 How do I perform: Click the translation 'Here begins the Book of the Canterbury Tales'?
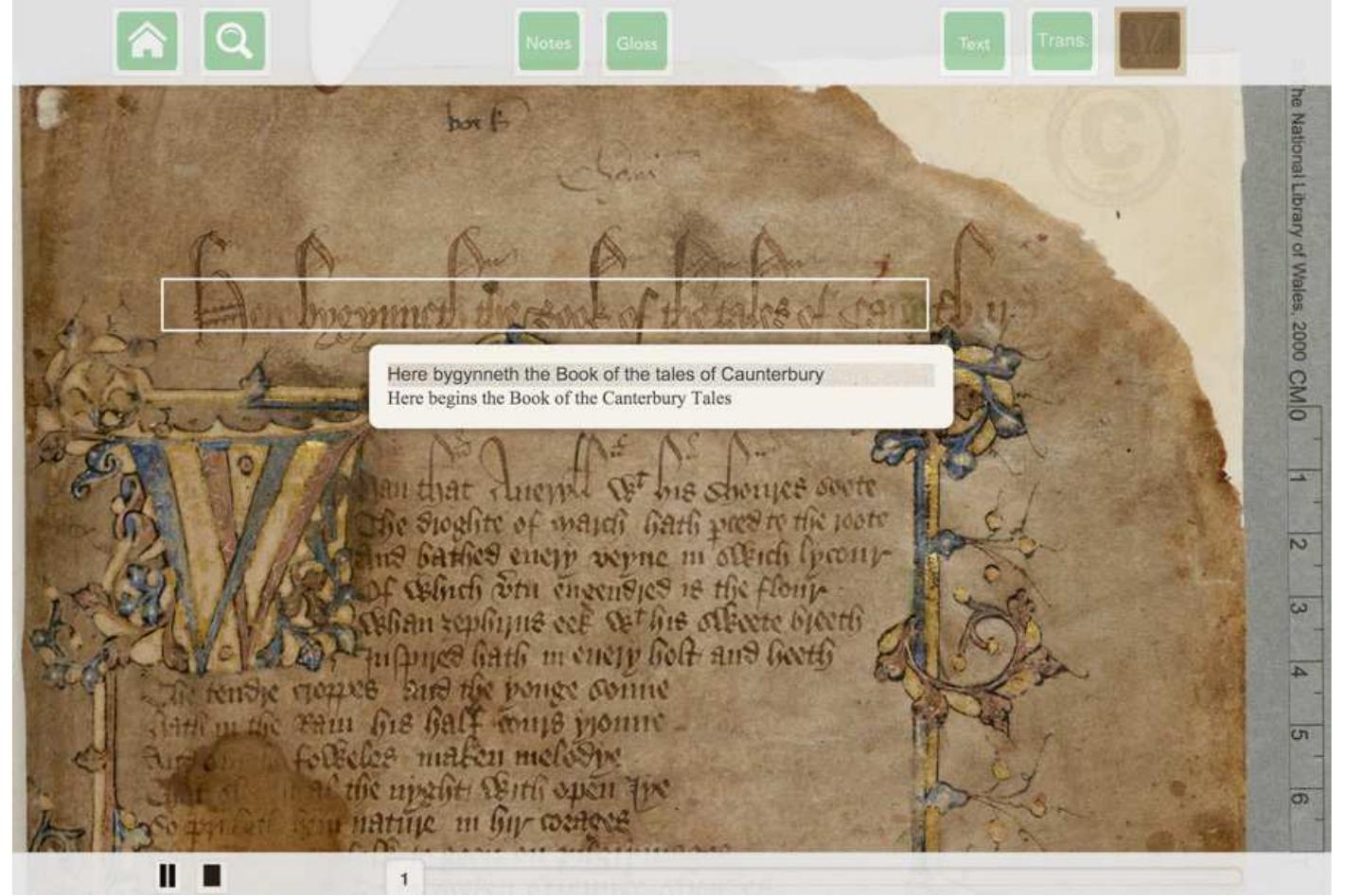point(559,398)
